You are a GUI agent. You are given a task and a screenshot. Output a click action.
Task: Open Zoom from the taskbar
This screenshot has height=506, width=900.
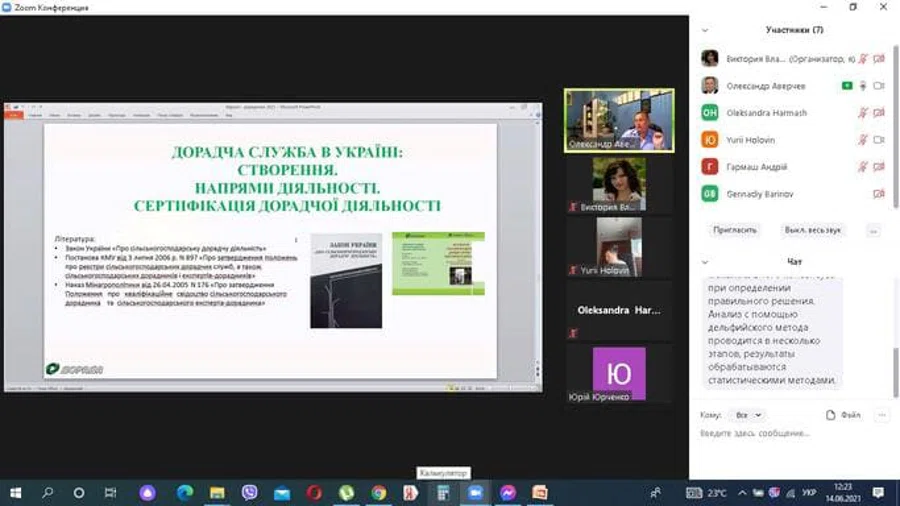[475, 493]
